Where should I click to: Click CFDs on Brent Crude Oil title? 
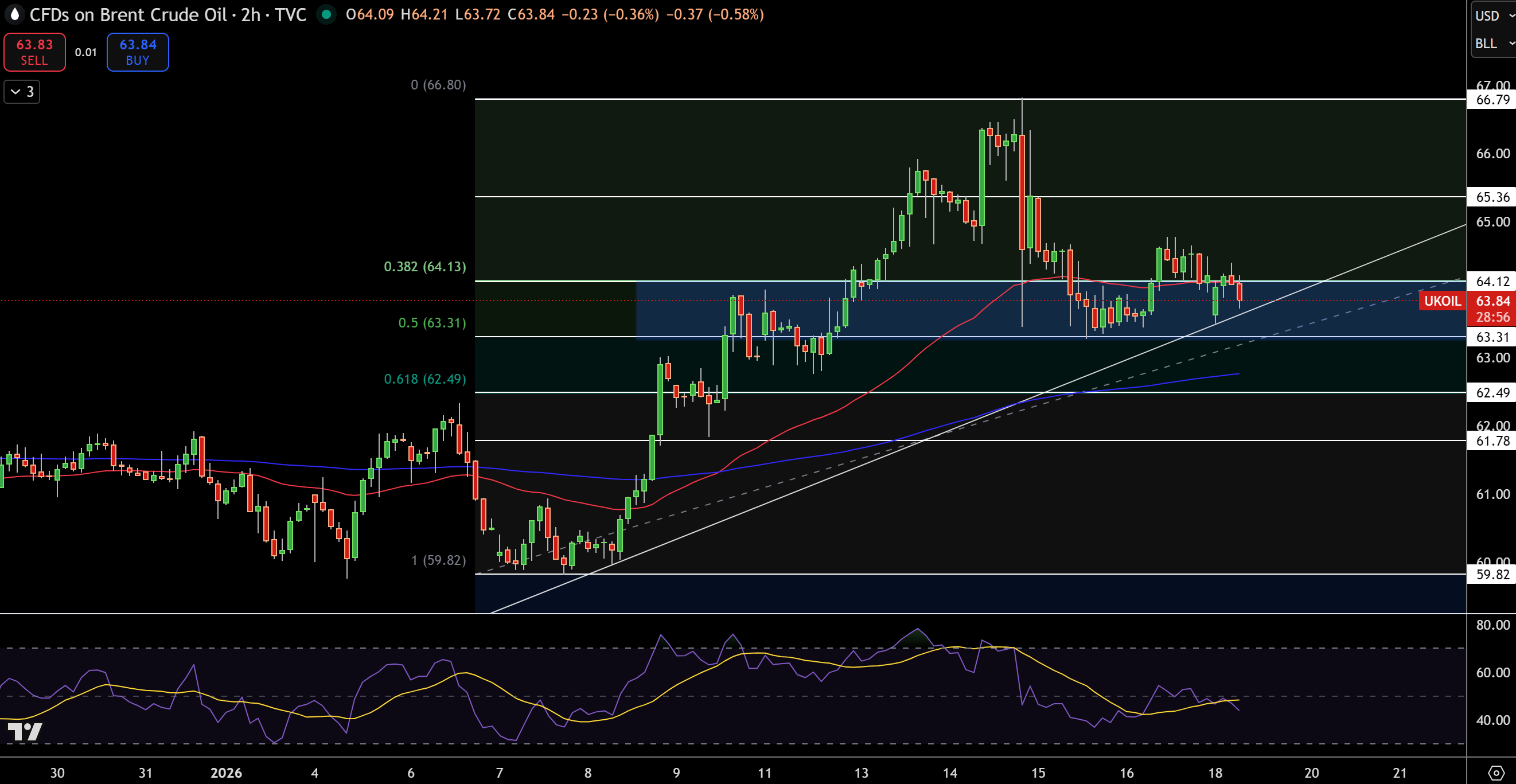tap(128, 15)
